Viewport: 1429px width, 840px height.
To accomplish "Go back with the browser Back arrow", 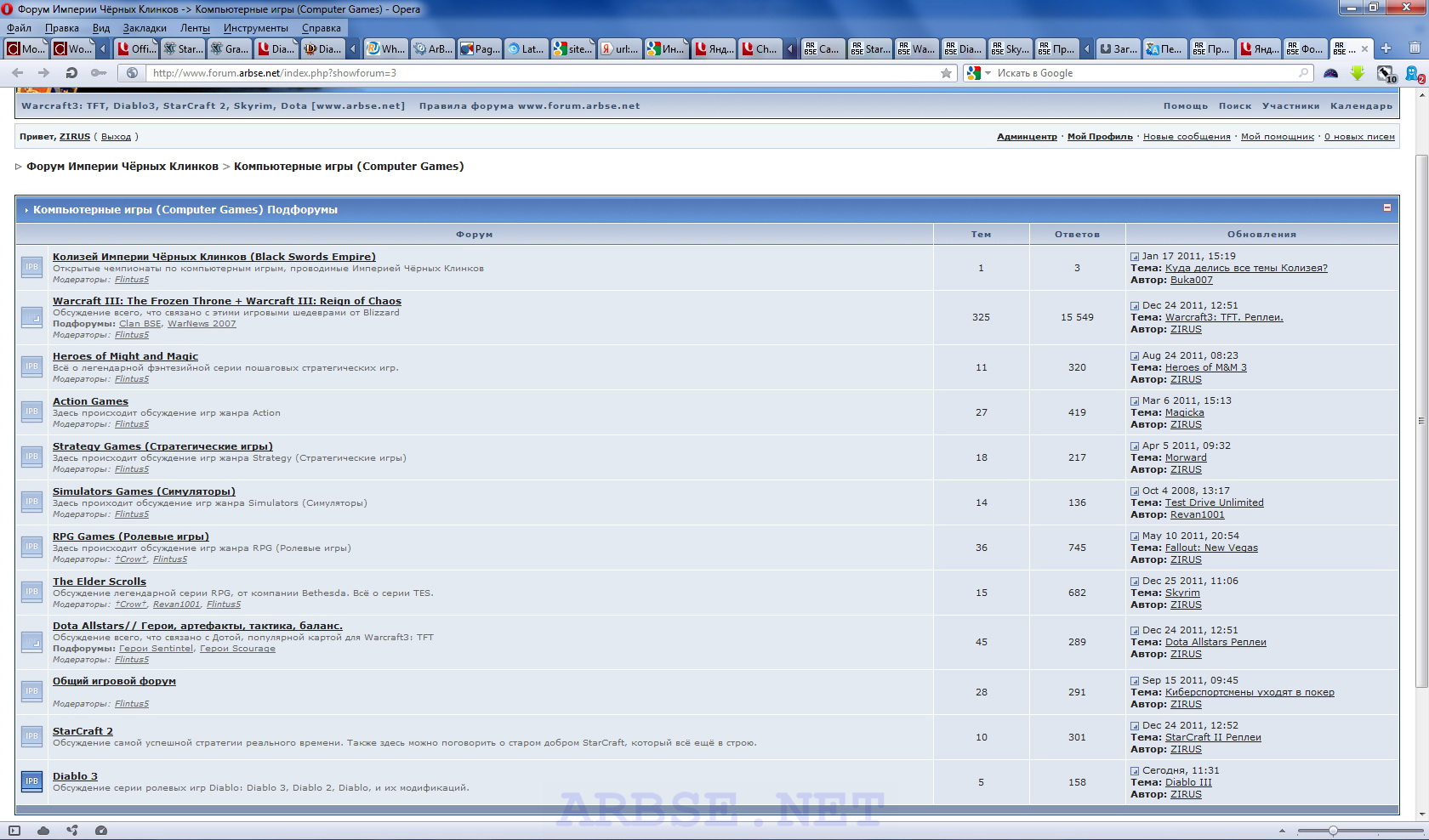I will click(x=17, y=73).
